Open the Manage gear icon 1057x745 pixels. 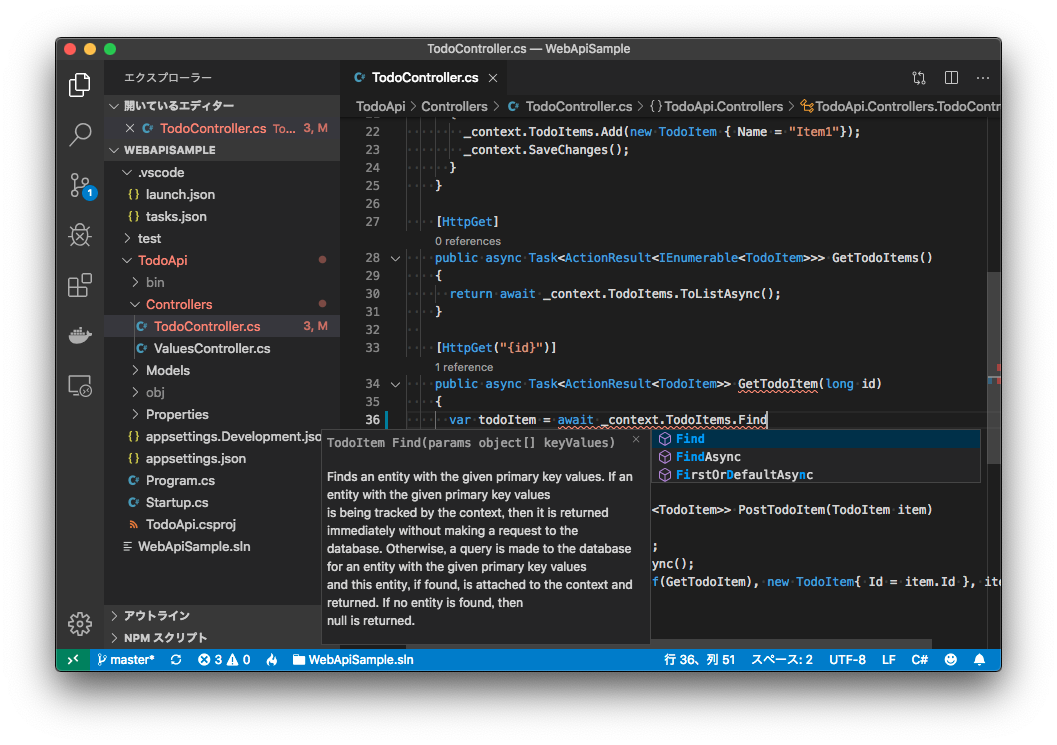(x=80, y=624)
